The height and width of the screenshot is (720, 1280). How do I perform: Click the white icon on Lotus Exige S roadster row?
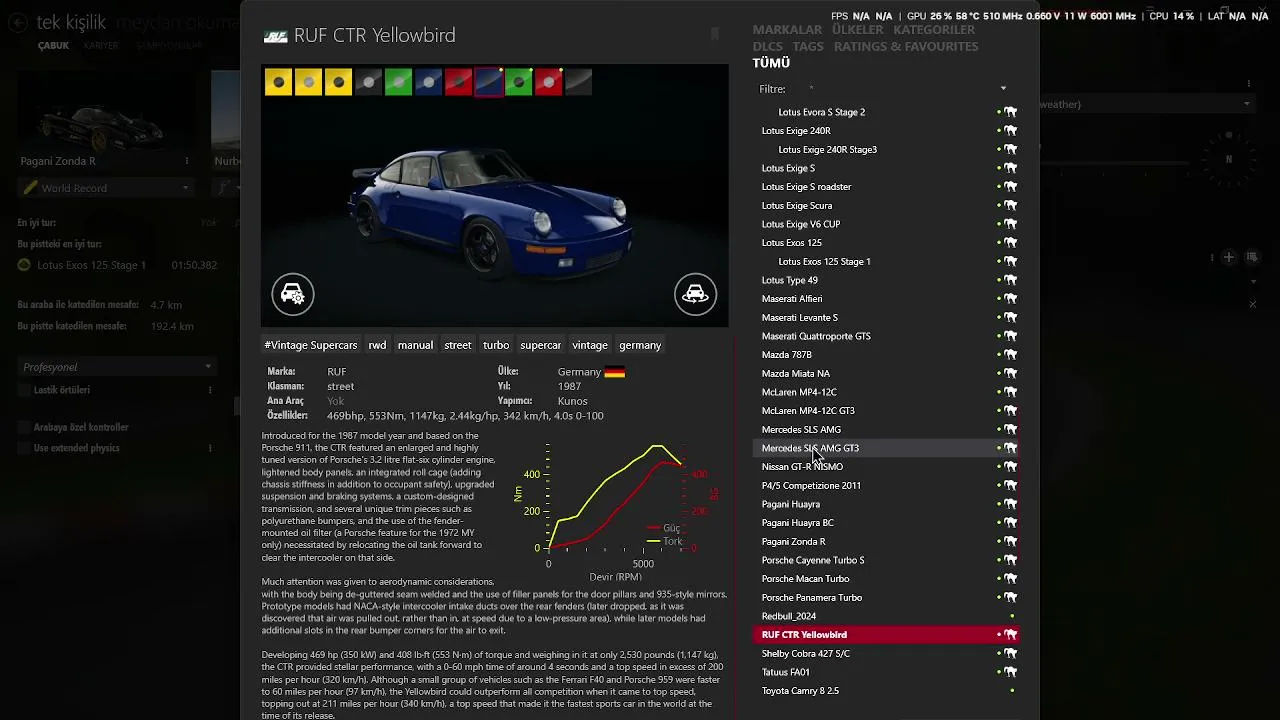point(1011,187)
